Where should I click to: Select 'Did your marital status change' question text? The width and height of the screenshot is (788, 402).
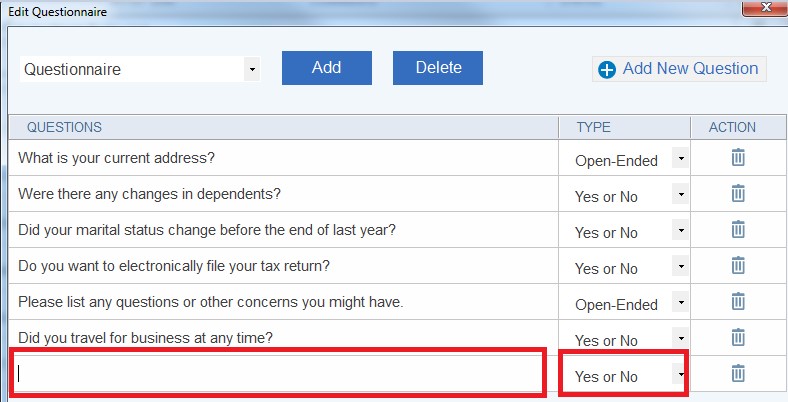point(207,230)
